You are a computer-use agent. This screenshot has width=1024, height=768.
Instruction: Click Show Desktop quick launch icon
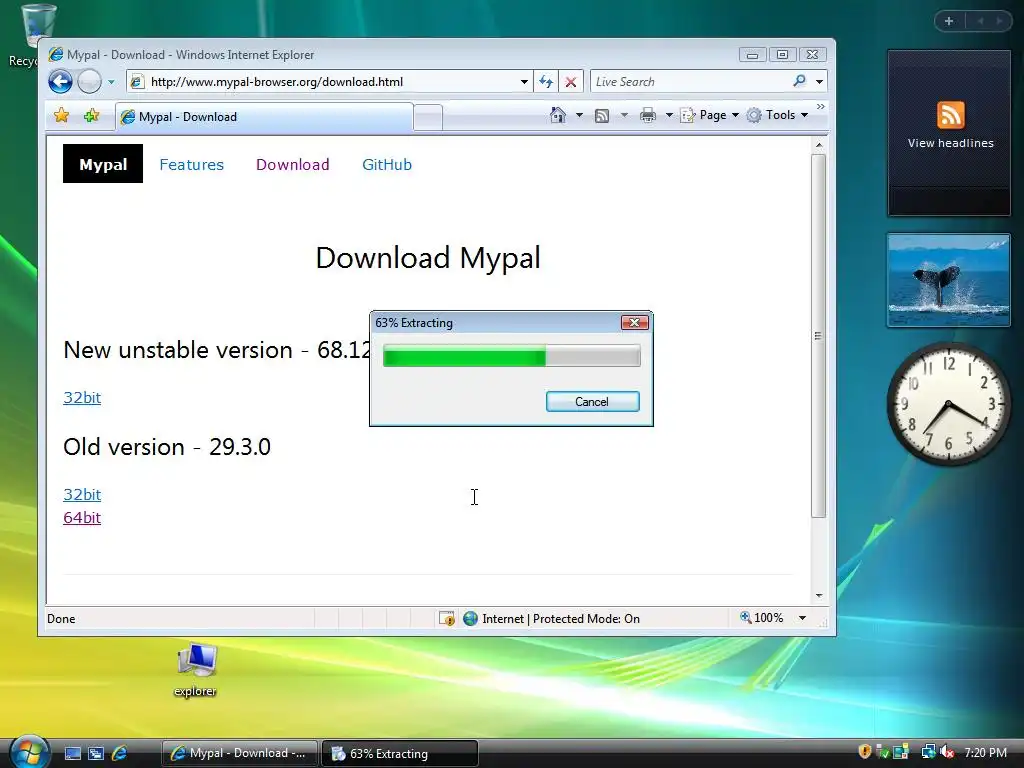72,754
